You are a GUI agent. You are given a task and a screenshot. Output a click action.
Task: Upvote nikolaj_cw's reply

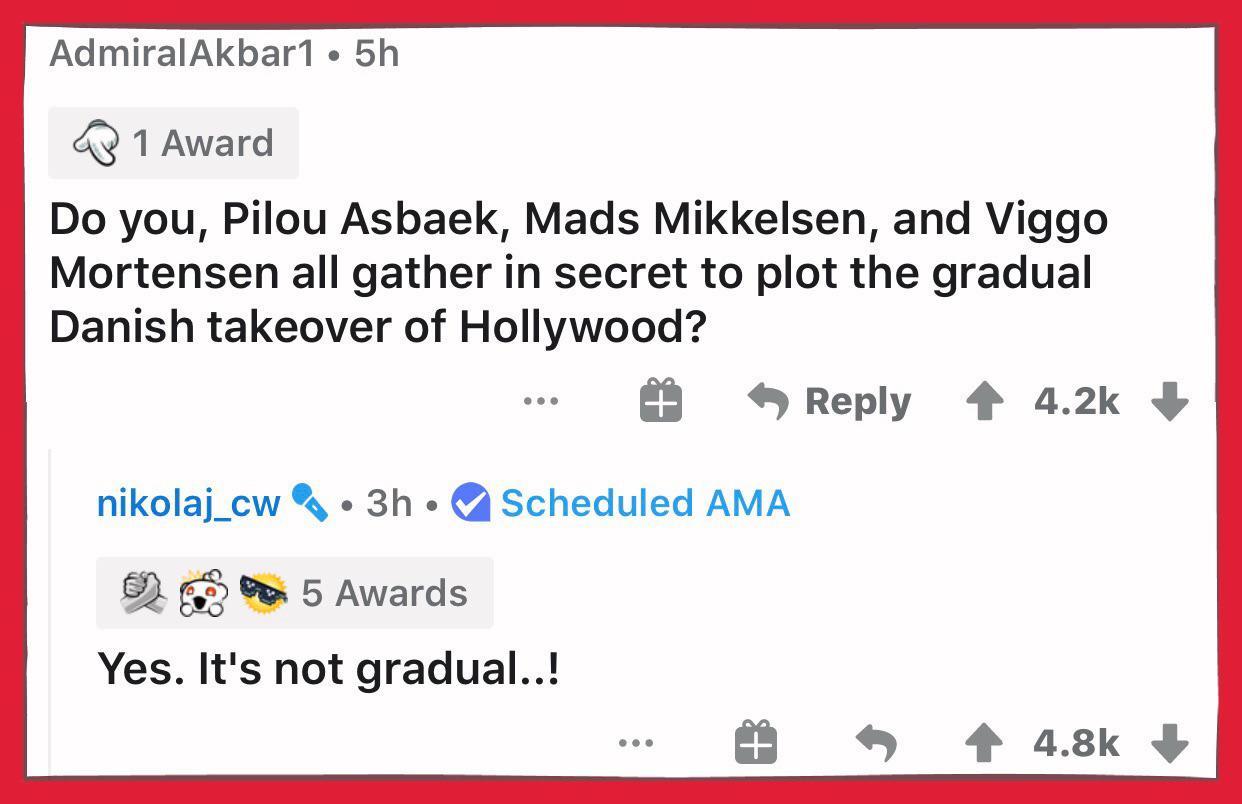tap(984, 743)
